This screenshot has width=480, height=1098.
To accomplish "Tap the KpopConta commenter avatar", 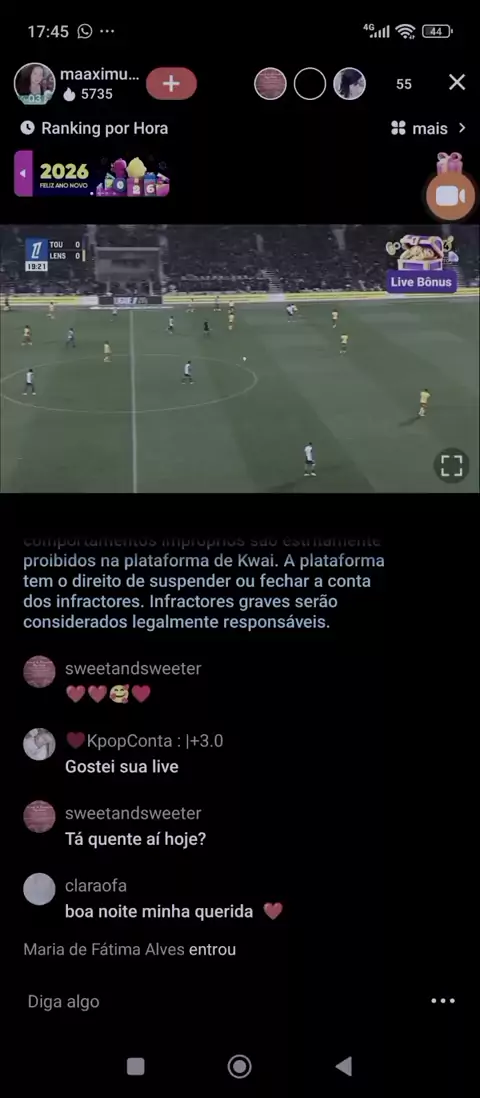I will 39,744.
